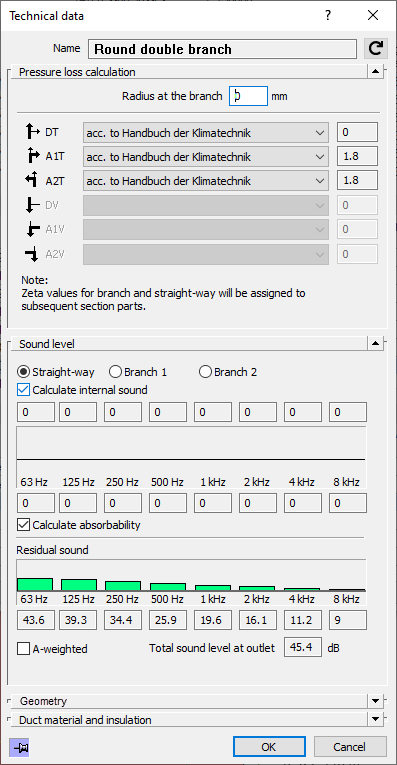Select the Branch 1 radio option
This screenshot has height=765, width=397.
click(138, 372)
